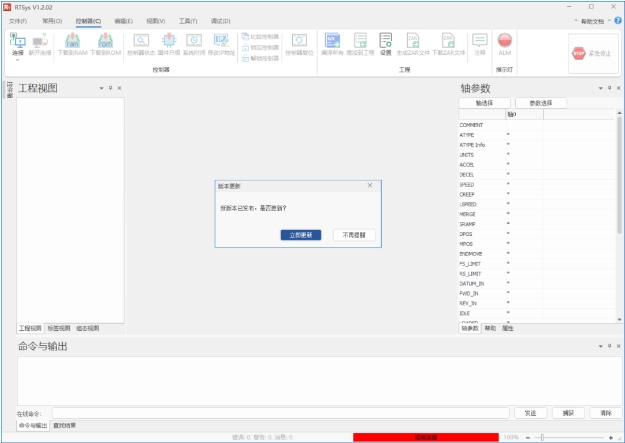The image size is (625, 443).
Task: Collapse the ribbon with the top-right chevron
Action: point(576,21)
